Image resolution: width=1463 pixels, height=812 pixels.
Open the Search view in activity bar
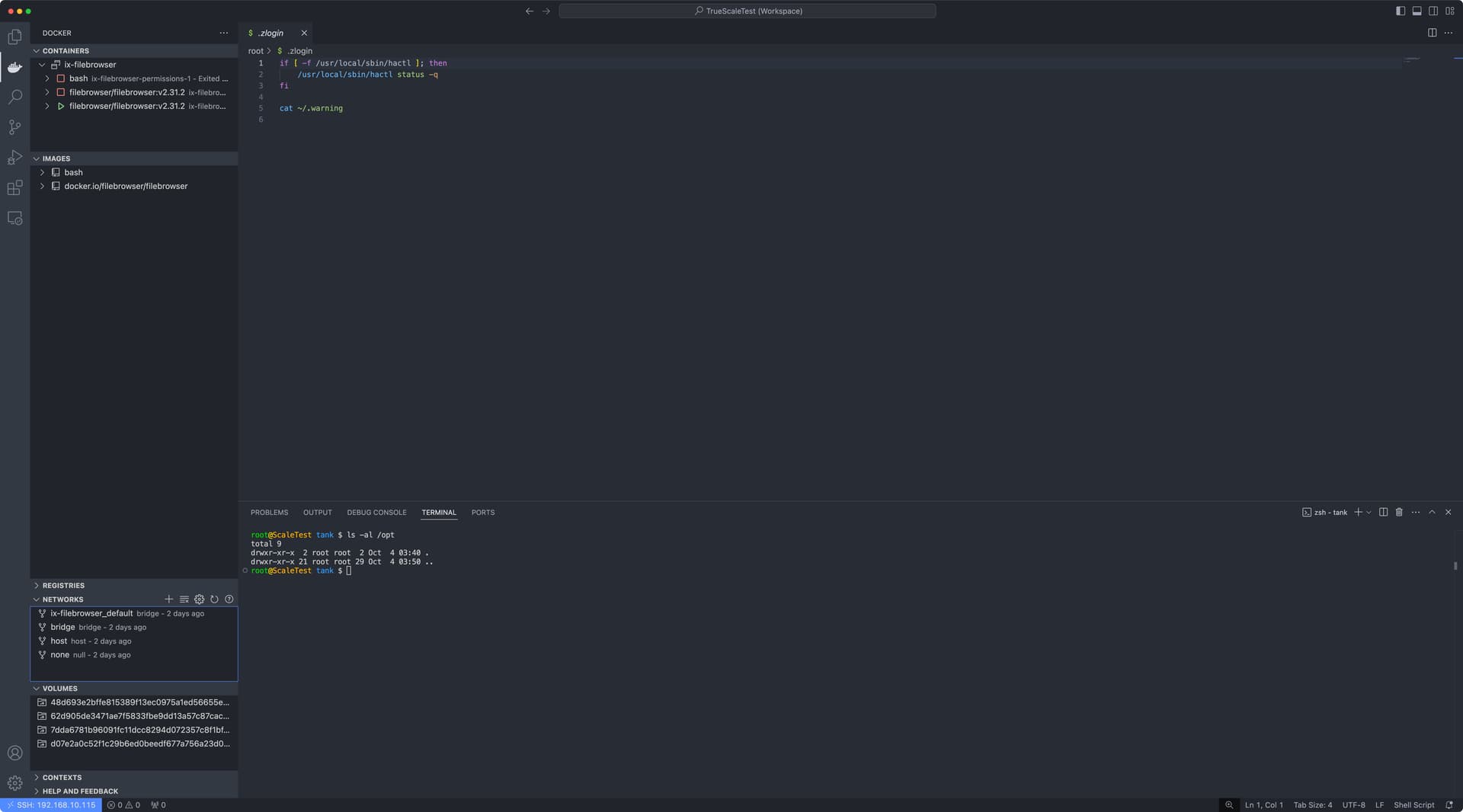tap(14, 98)
